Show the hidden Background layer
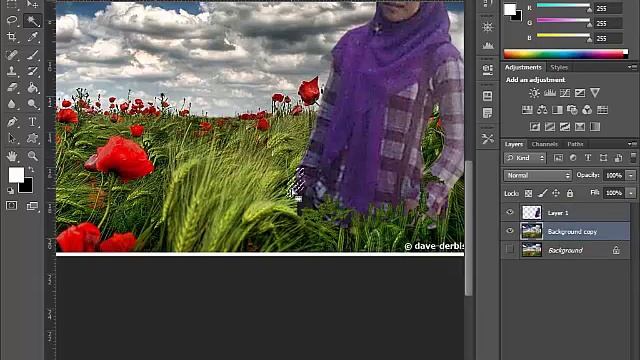This screenshot has width=640, height=360. 510,249
